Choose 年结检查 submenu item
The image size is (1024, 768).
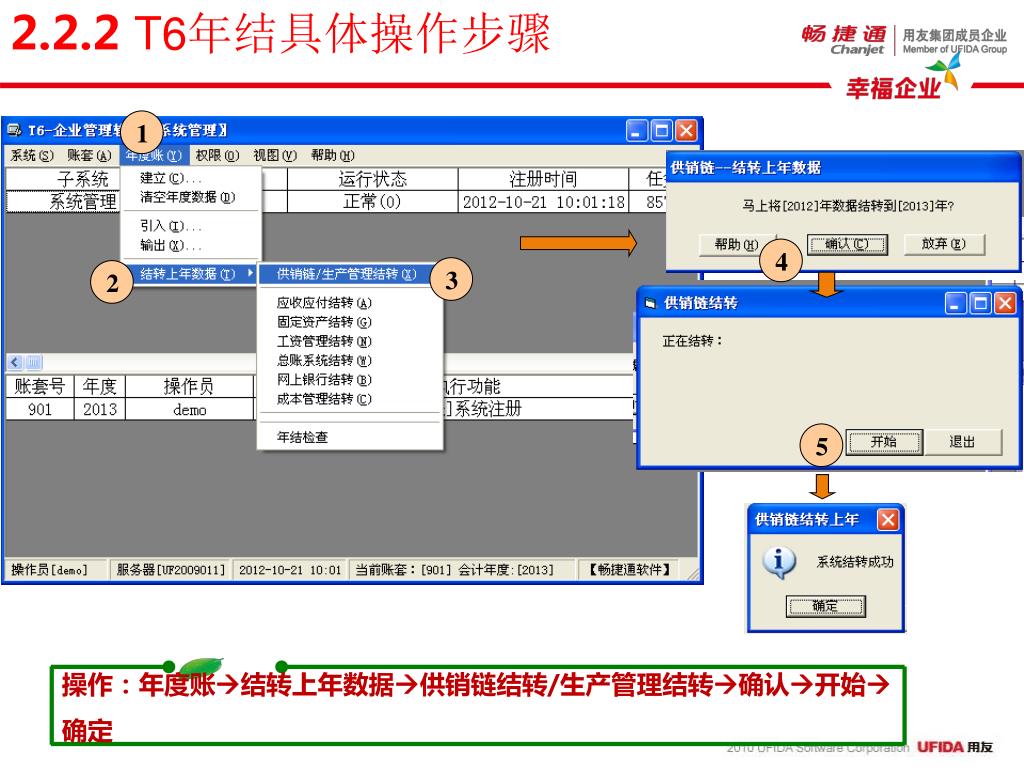pyautogui.click(x=349, y=437)
